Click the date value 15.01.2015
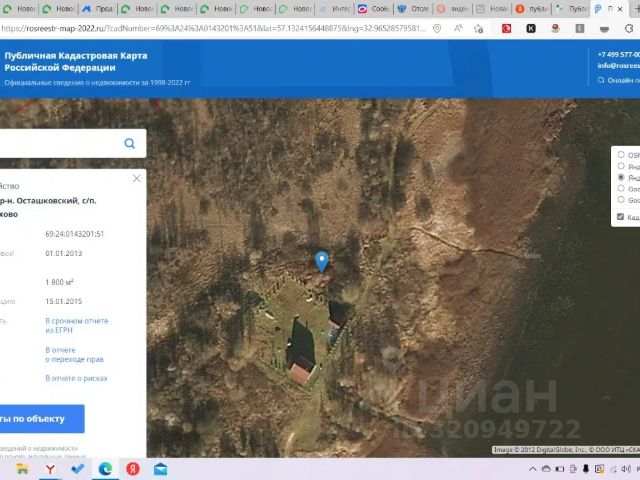The width and height of the screenshot is (640, 480). [x=64, y=301]
